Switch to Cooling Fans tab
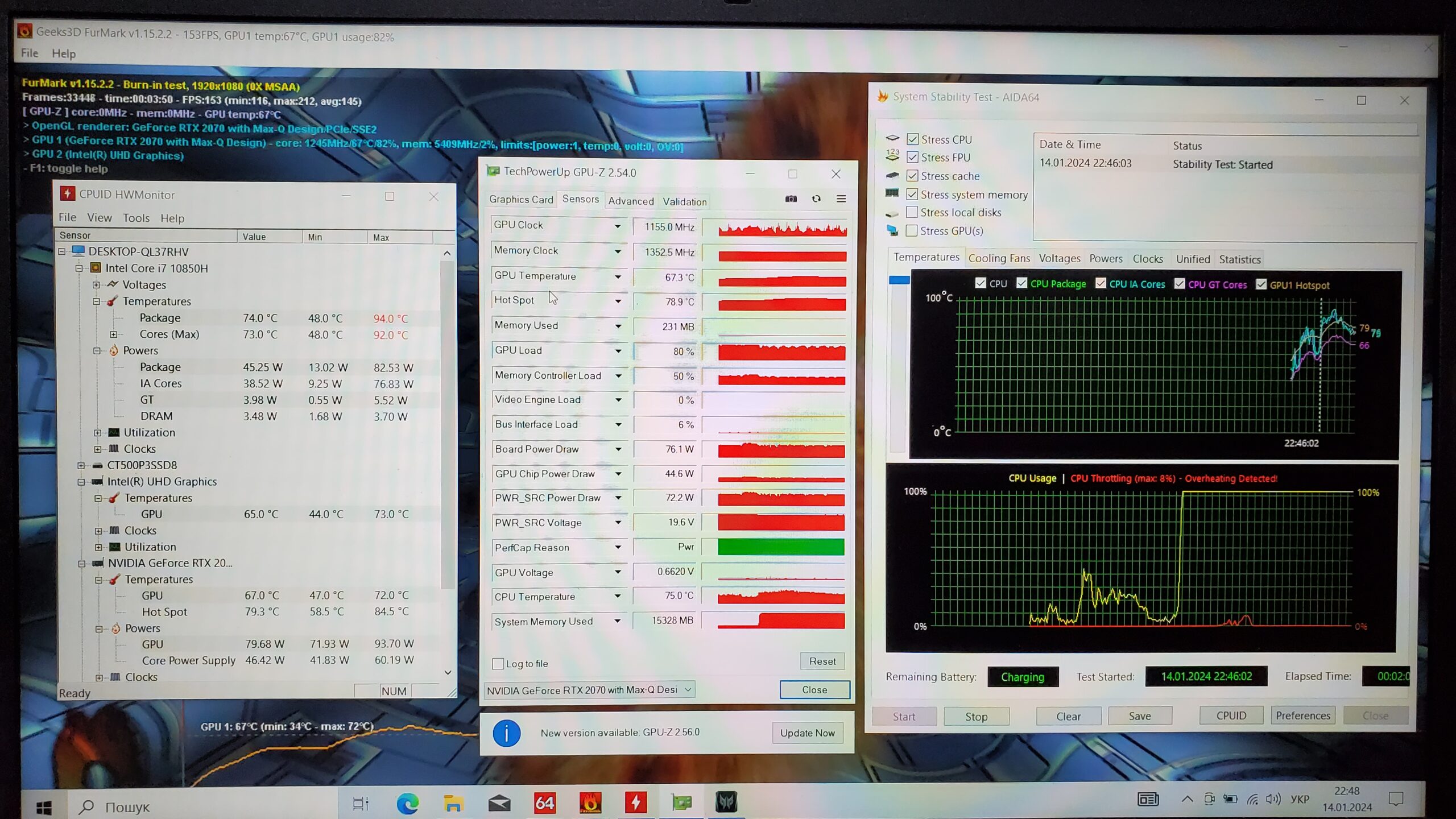The image size is (1456, 819). coord(999,259)
